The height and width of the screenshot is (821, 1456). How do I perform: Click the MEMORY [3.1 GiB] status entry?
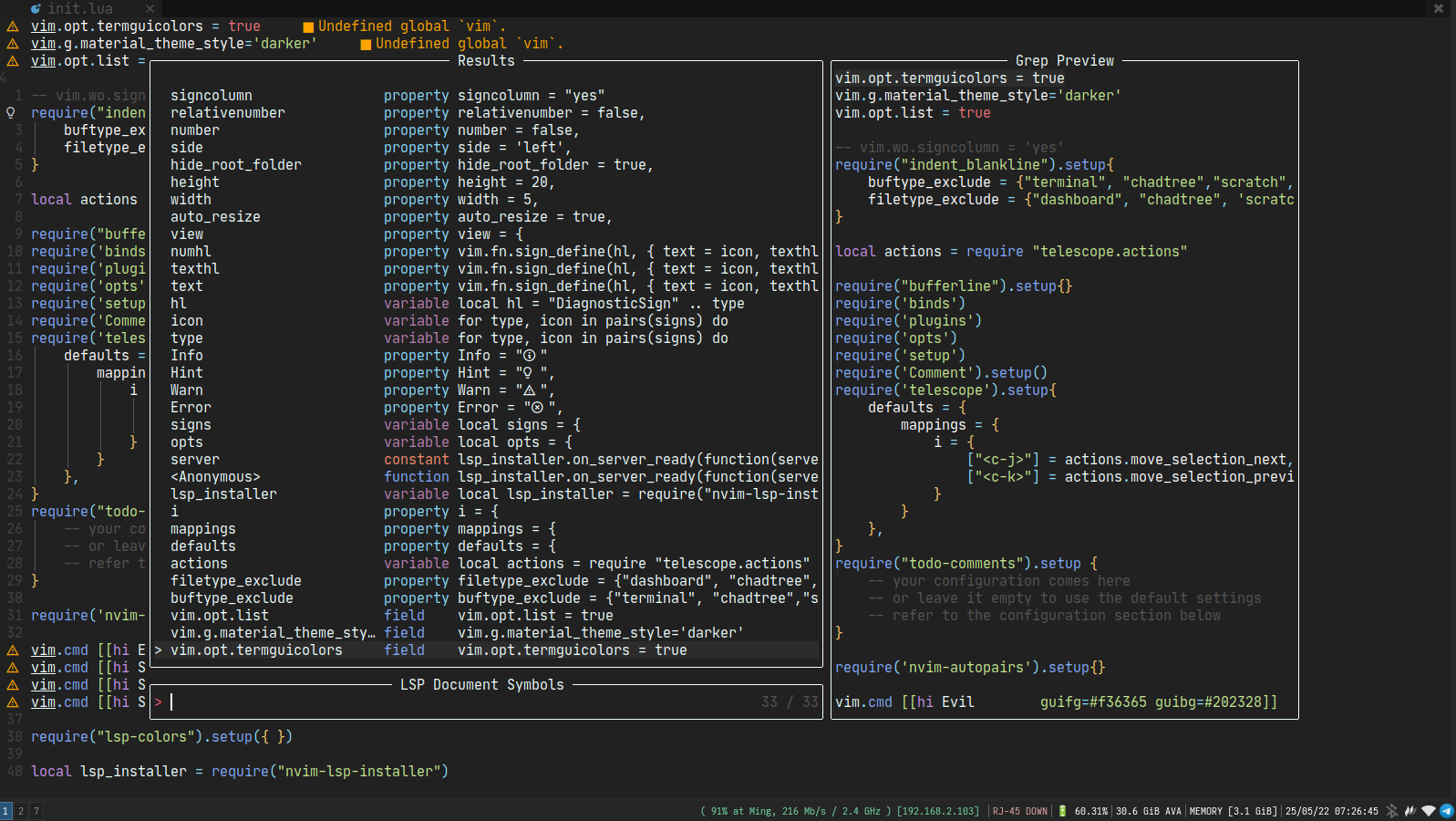pyautogui.click(x=1233, y=811)
